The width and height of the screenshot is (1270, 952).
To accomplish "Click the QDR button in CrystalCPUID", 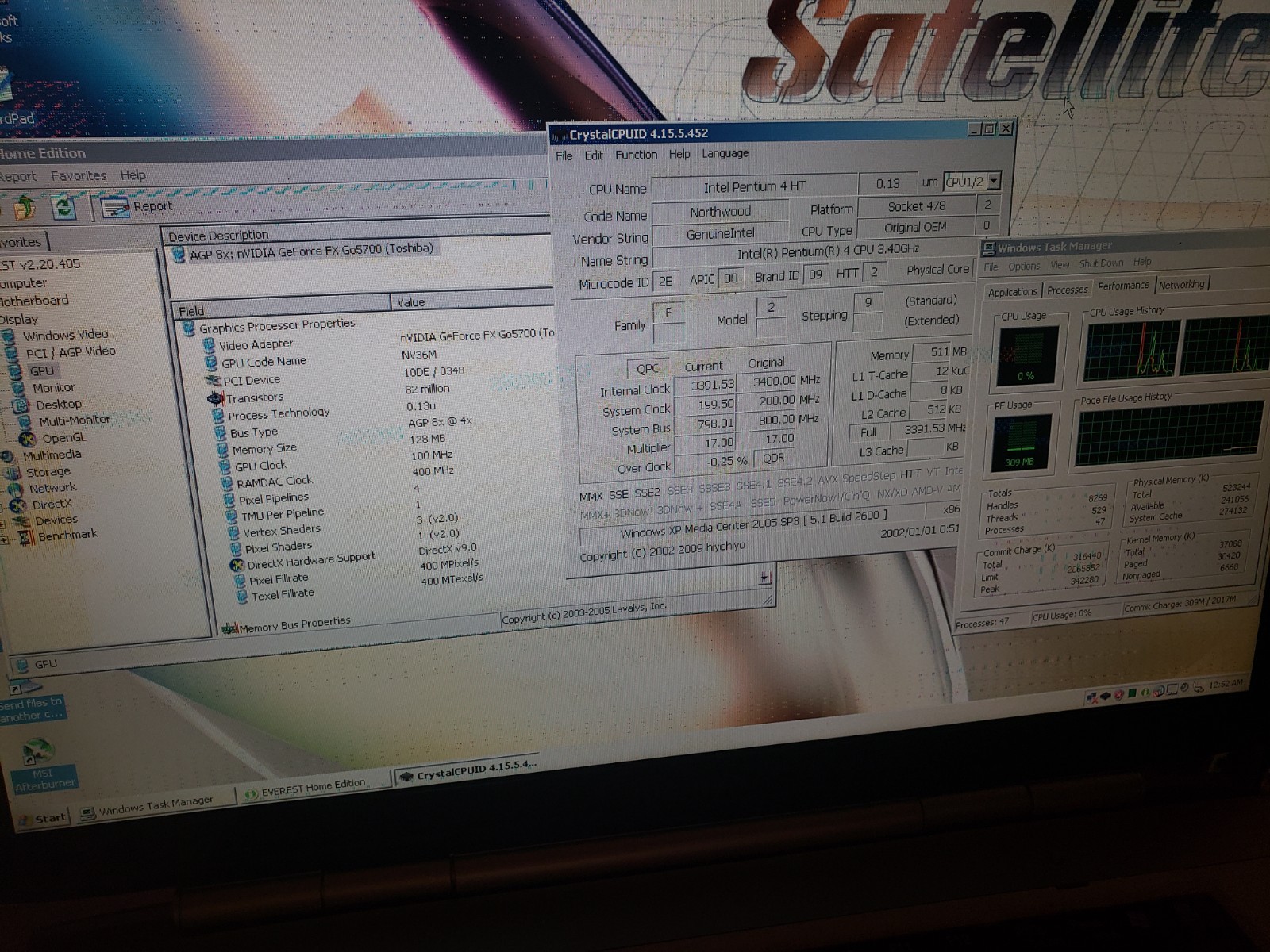I will (773, 458).
